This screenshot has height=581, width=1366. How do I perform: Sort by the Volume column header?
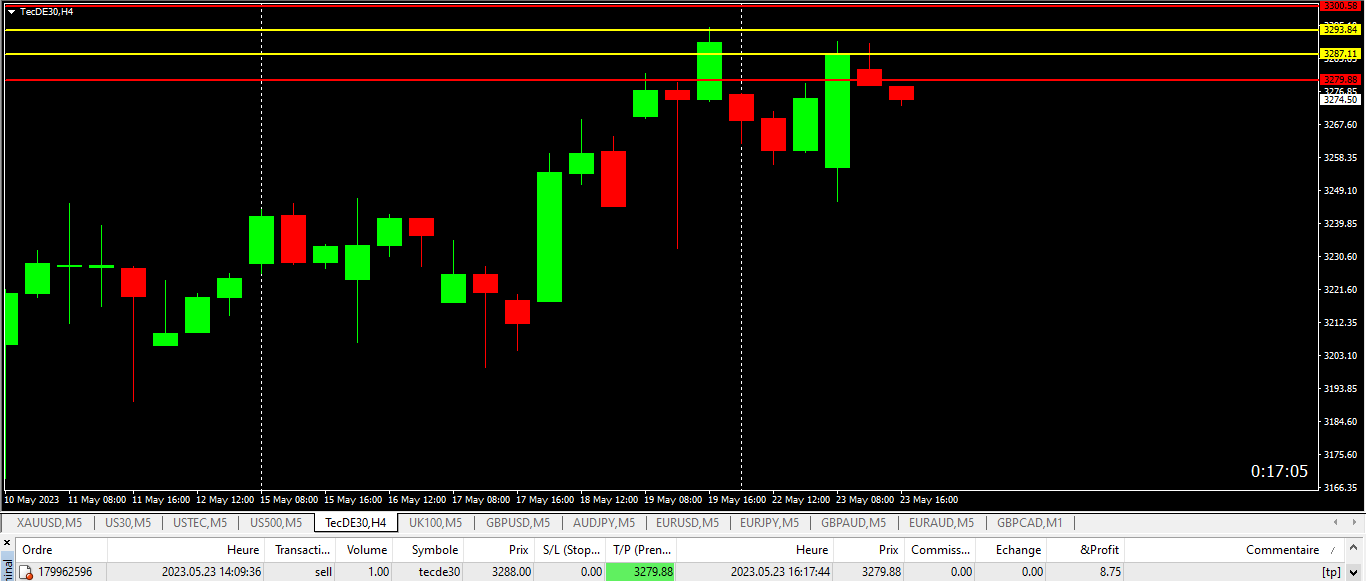point(365,550)
